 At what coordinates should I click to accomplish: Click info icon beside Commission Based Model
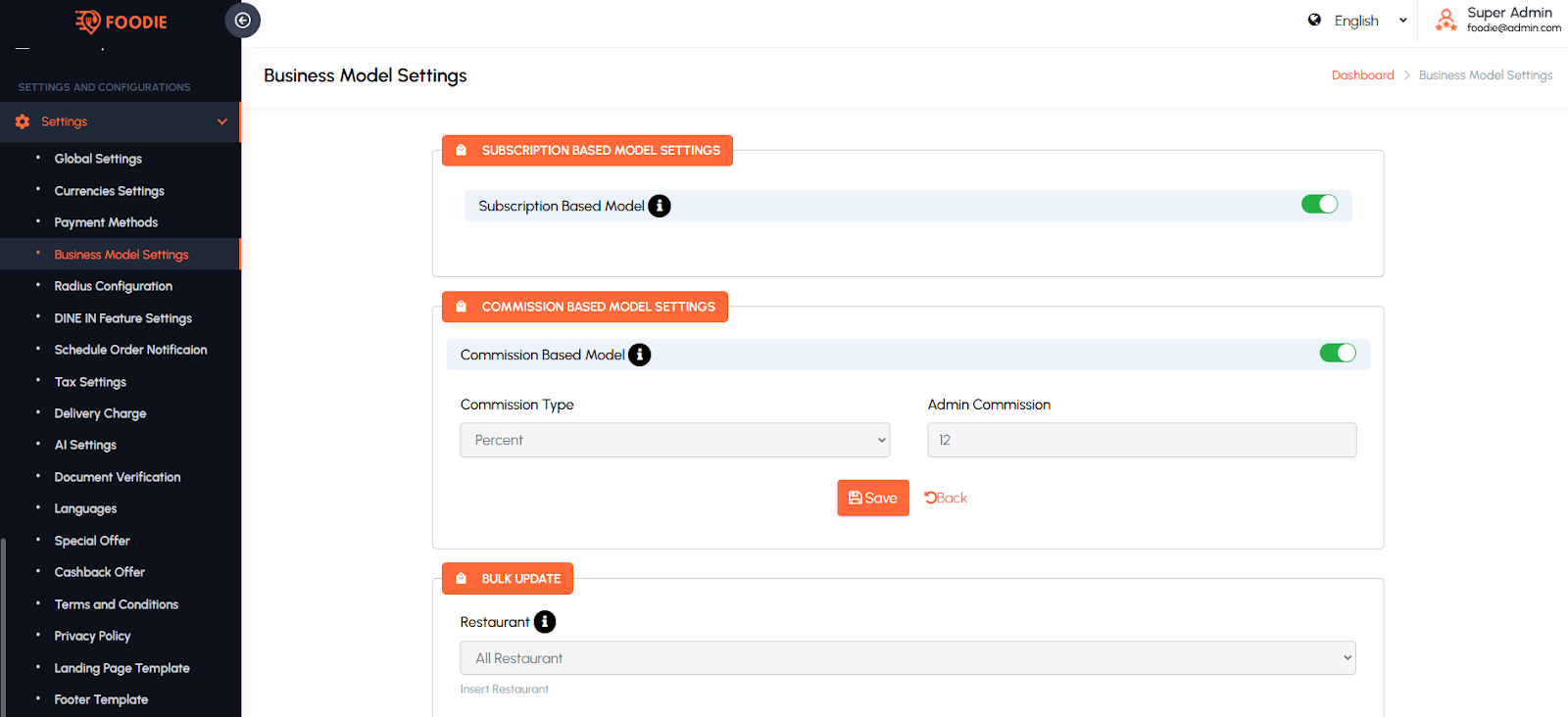[x=639, y=355]
